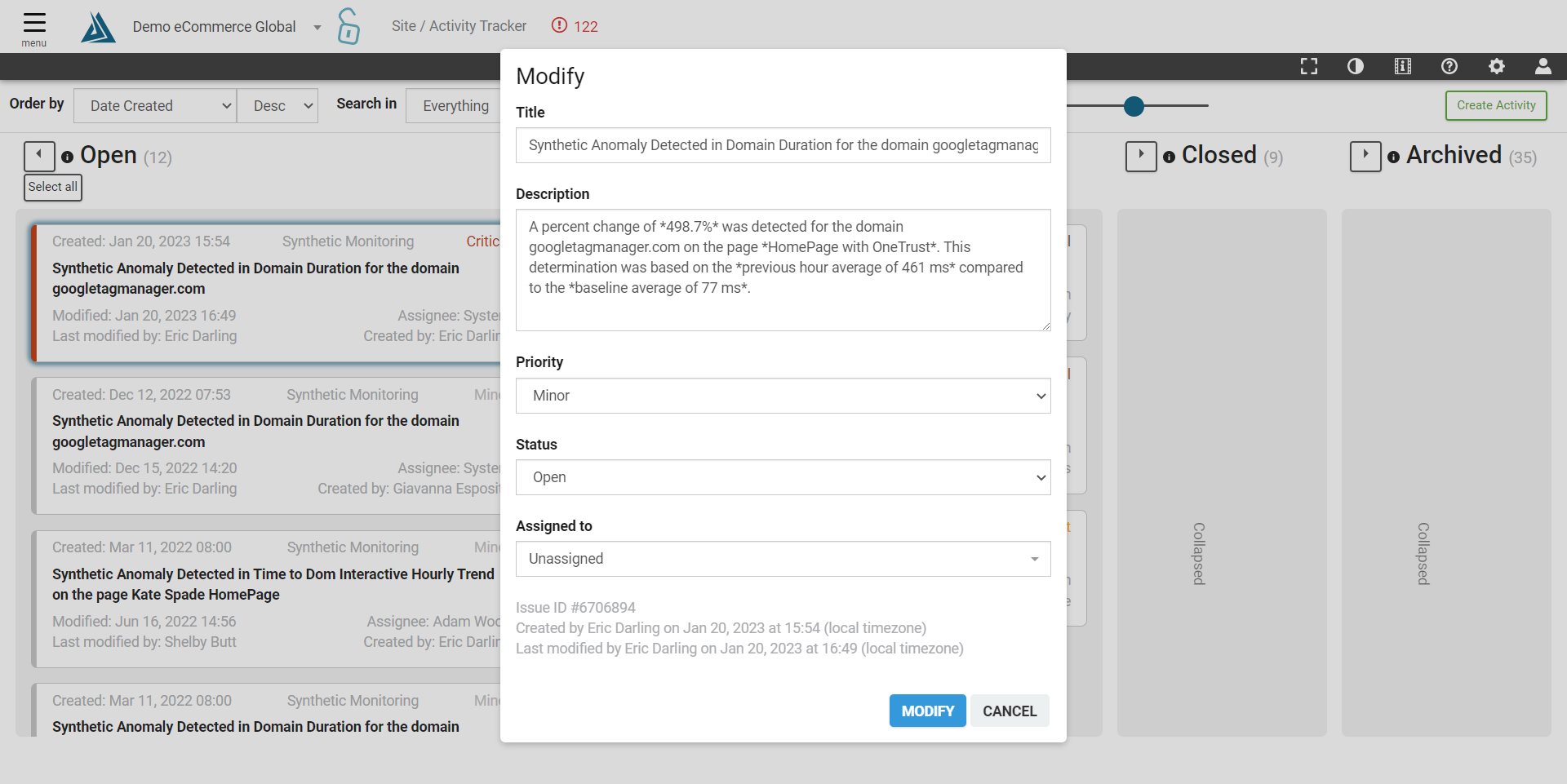Click the blue triangular site logo
This screenshot has width=1567, height=784.
(99, 27)
